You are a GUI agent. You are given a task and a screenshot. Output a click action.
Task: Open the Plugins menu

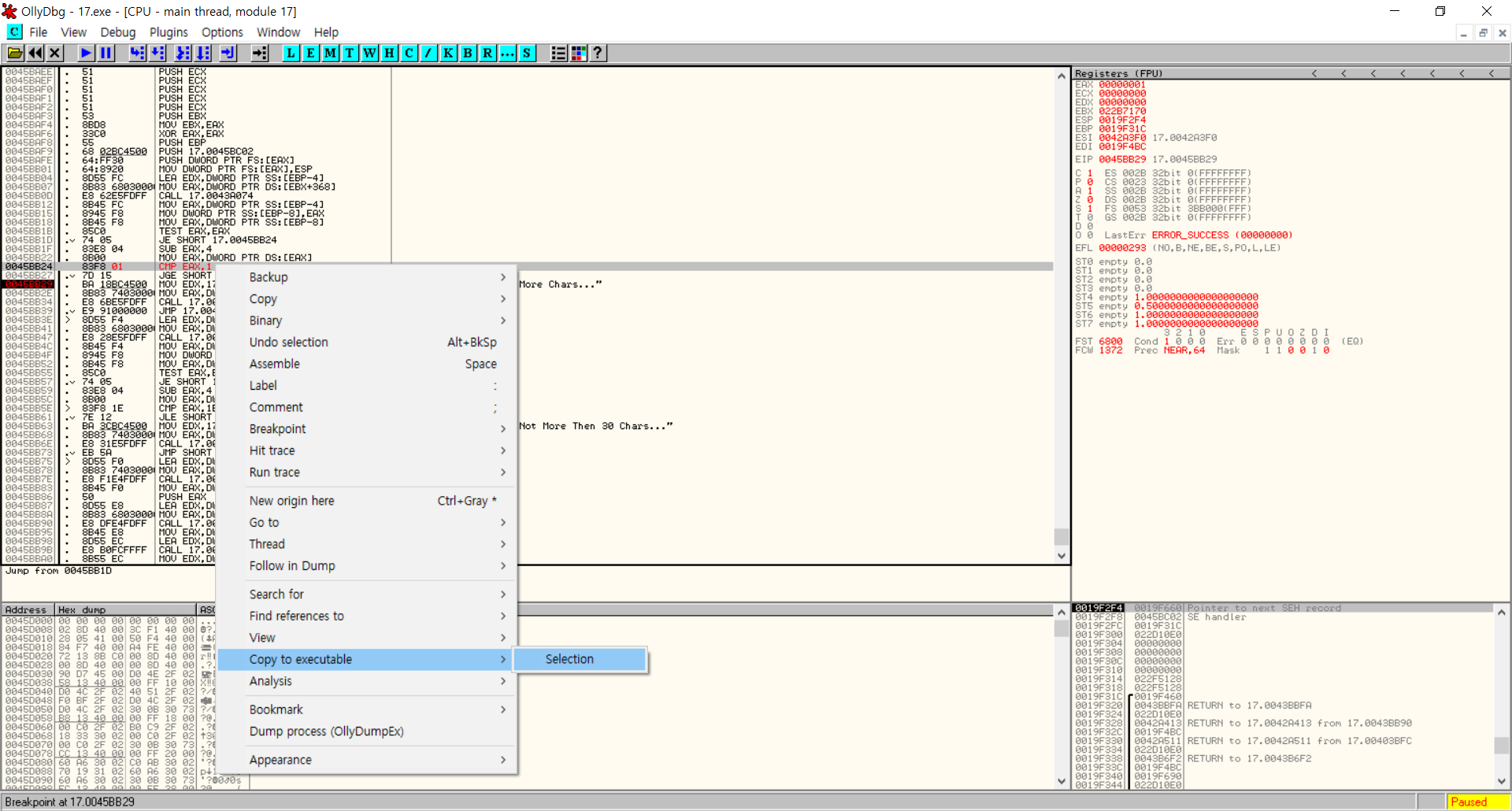(169, 32)
